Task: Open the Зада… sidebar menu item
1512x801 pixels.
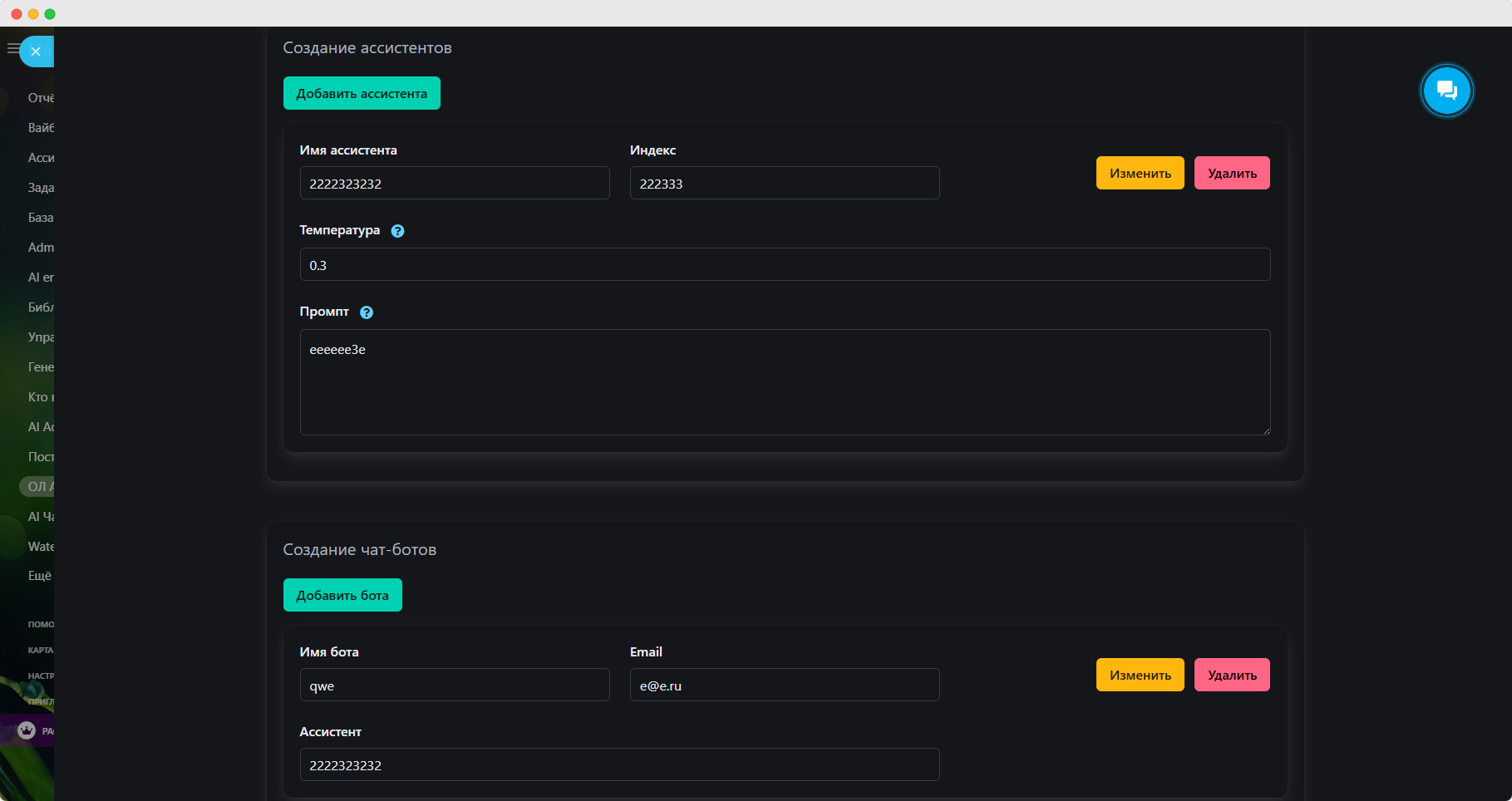Action: tap(41, 188)
